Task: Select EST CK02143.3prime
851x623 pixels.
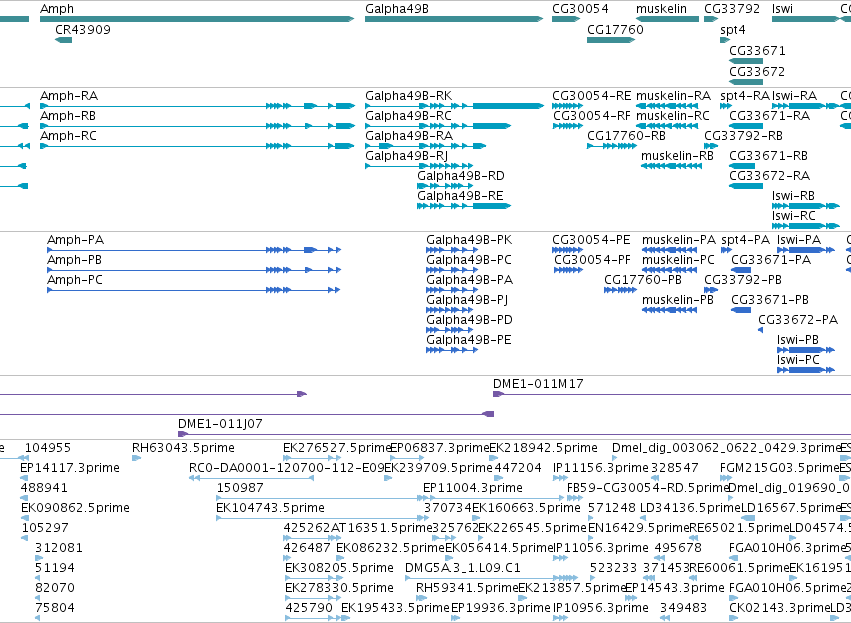Action: (x=733, y=618)
